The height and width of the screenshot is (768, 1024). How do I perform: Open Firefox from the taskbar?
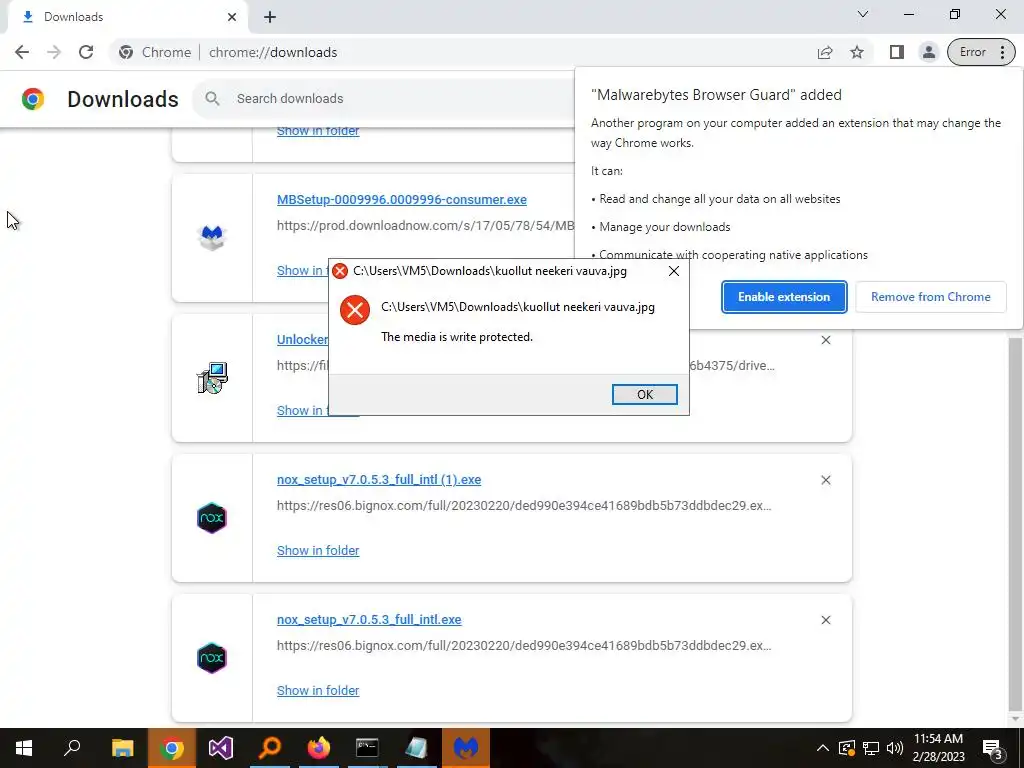pyautogui.click(x=319, y=748)
